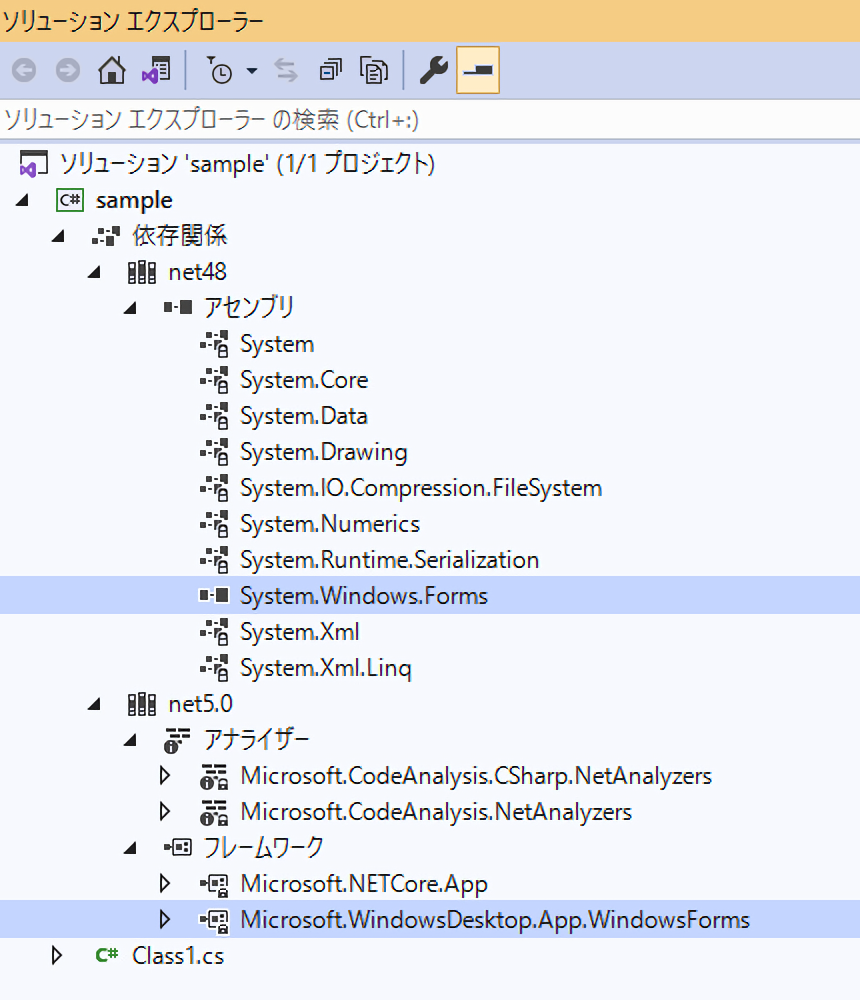This screenshot has height=1000, width=860.
Task: Toggle the Pending Changes Filter clock button
Action: point(219,71)
